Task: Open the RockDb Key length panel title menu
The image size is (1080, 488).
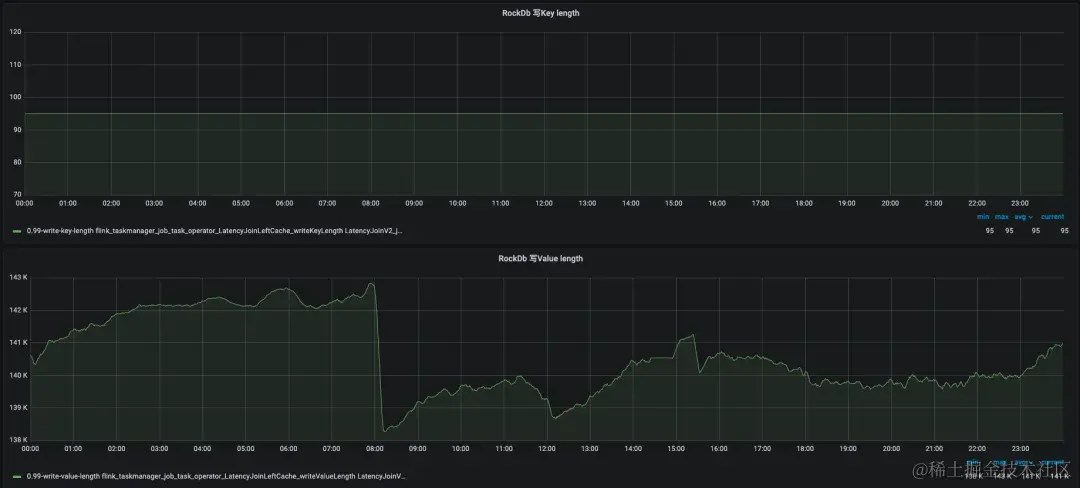Action: coord(540,13)
